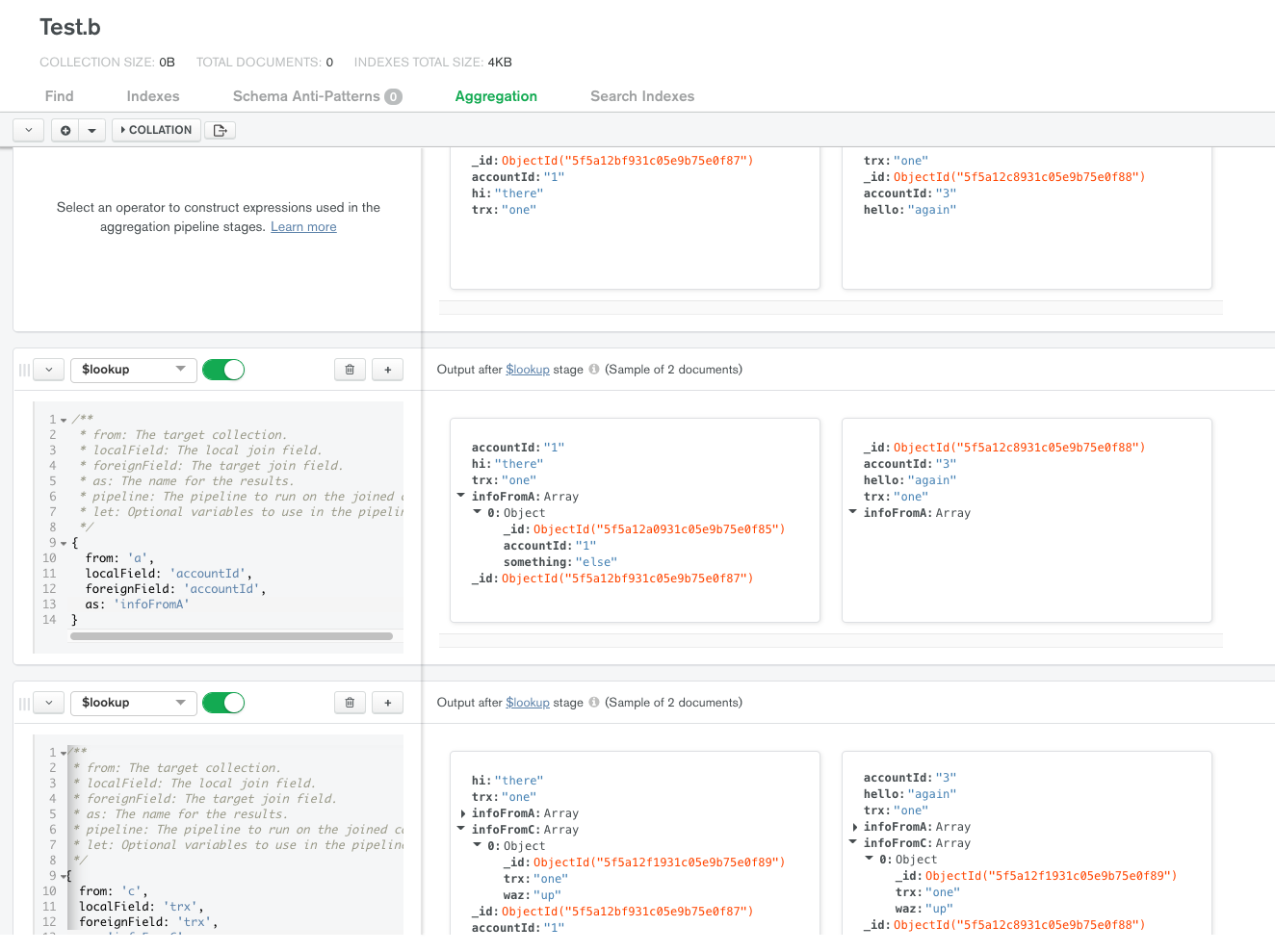
Task: Open operator dropdown of first $lookup stage
Action: [x=133, y=370]
